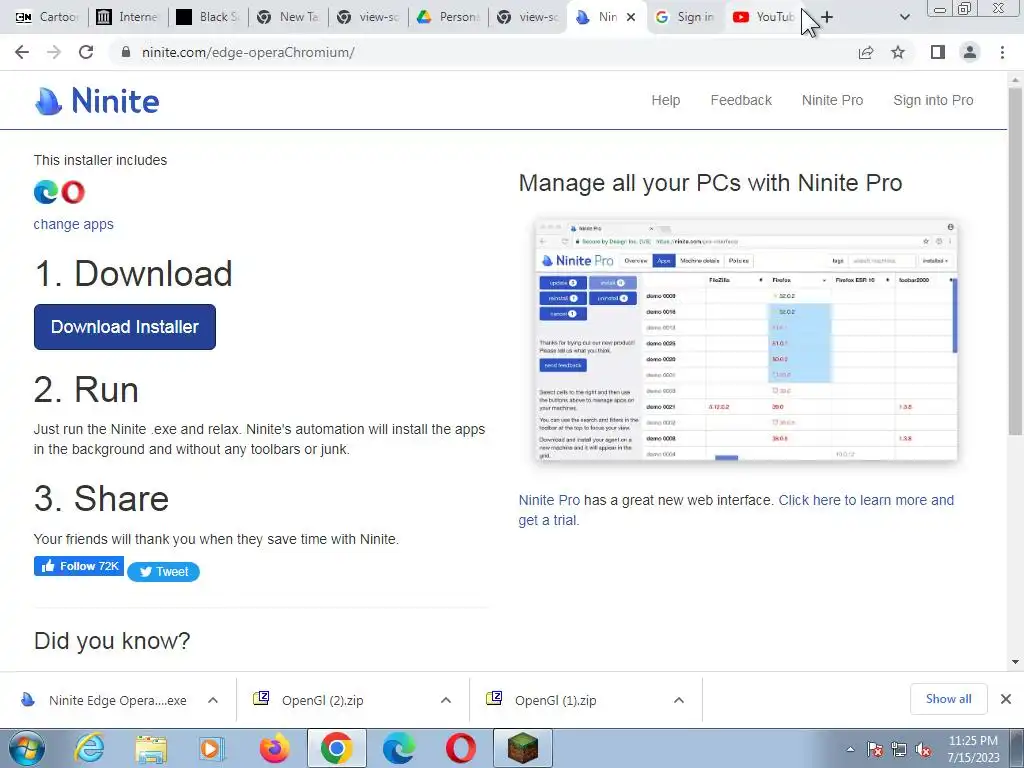Screen dimensions: 1024x768
Task: Open the Feedback link
Action: [741, 100]
